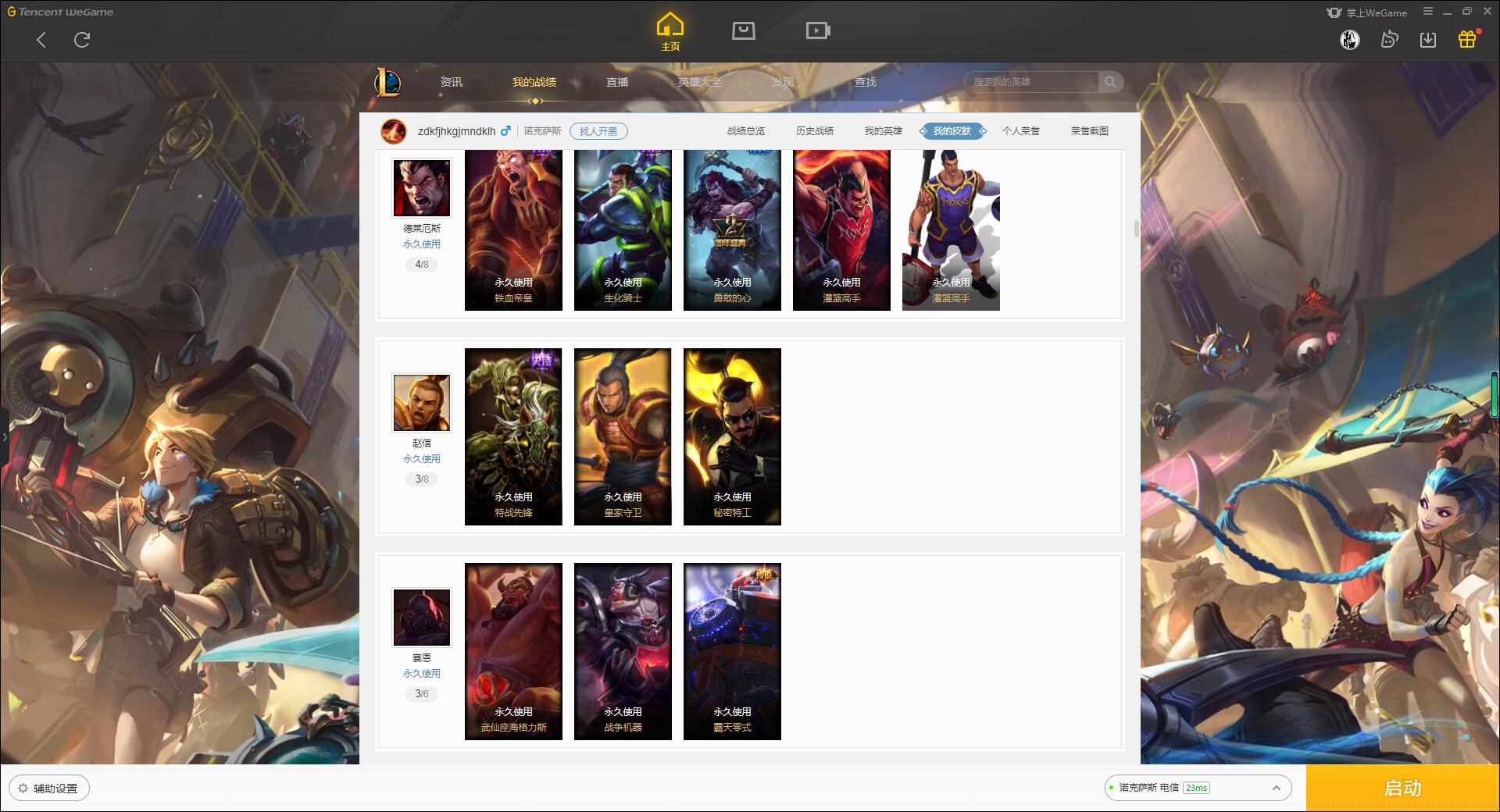Open the 战争机器 skin card
1500x812 pixels.
pyautogui.click(x=623, y=651)
